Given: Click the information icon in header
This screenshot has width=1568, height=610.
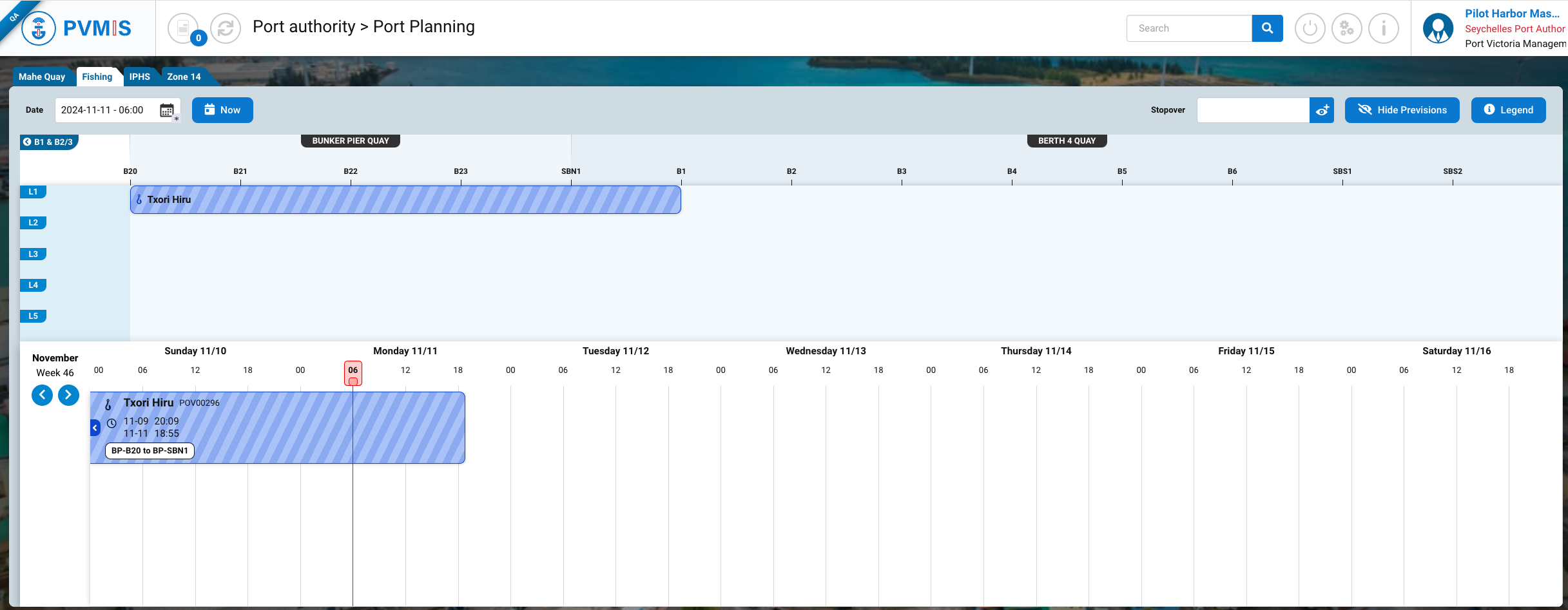Looking at the screenshot, I should coord(1383,28).
